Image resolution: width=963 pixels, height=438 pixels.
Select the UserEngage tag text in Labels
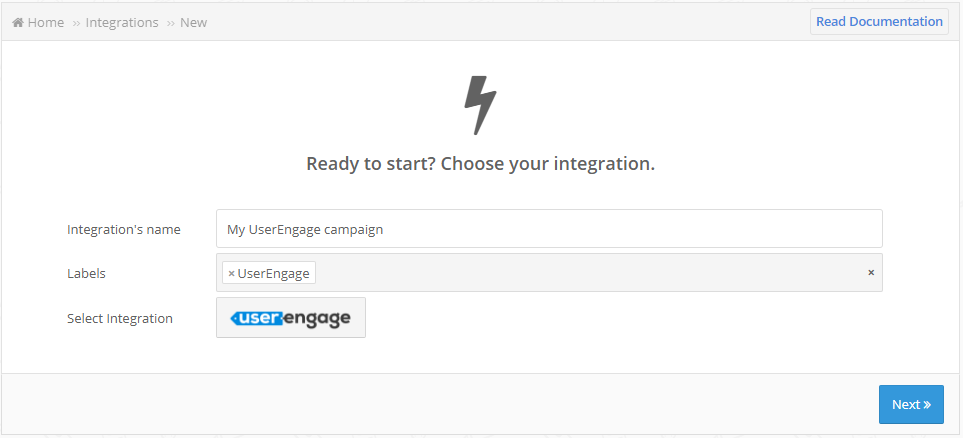(x=273, y=273)
